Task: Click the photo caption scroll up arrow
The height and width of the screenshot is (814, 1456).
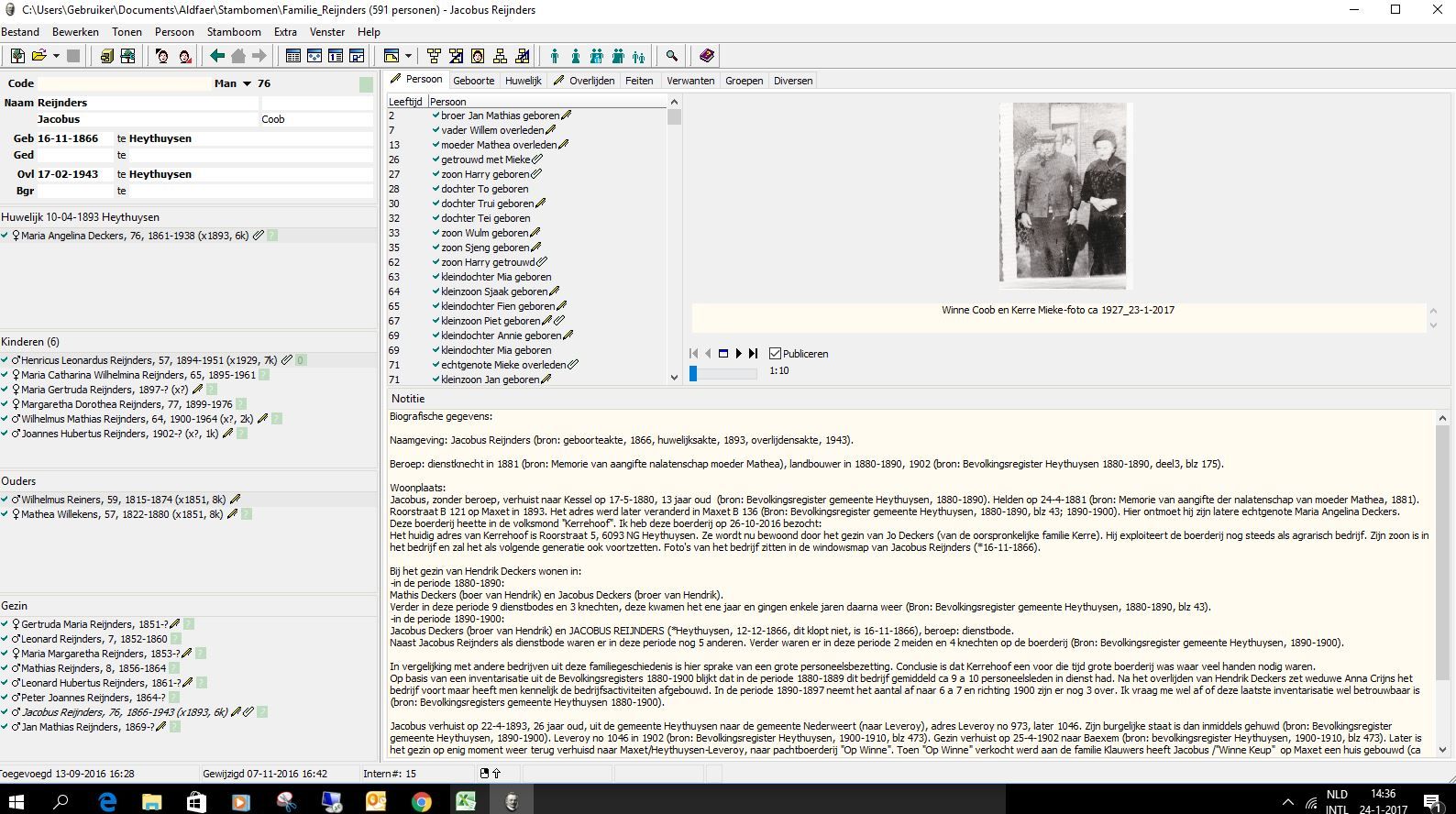Action: click(1434, 311)
